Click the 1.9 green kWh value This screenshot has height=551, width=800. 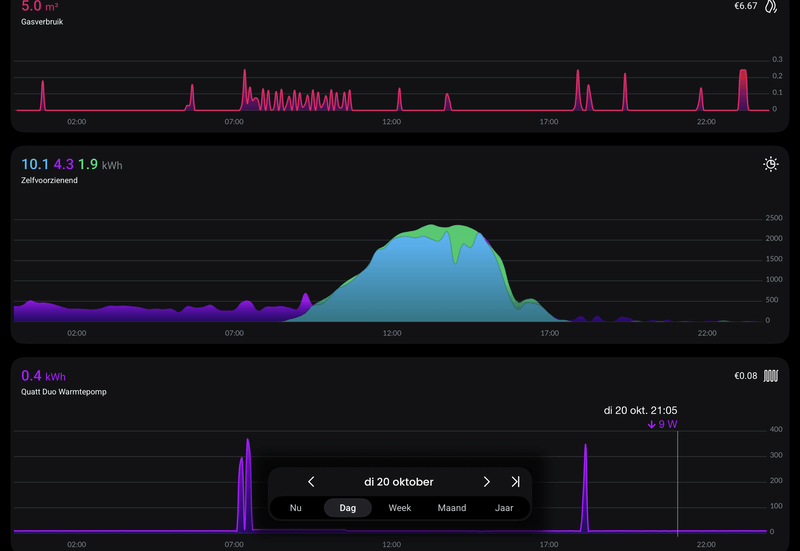[88, 164]
